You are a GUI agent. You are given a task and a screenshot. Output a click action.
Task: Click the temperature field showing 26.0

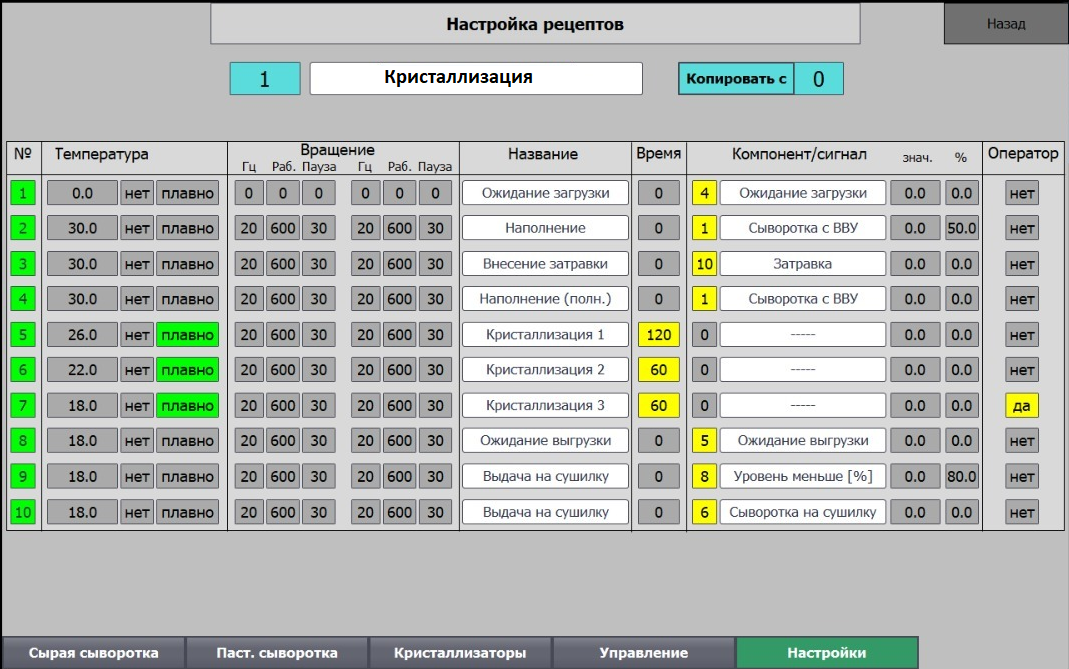click(x=82, y=335)
